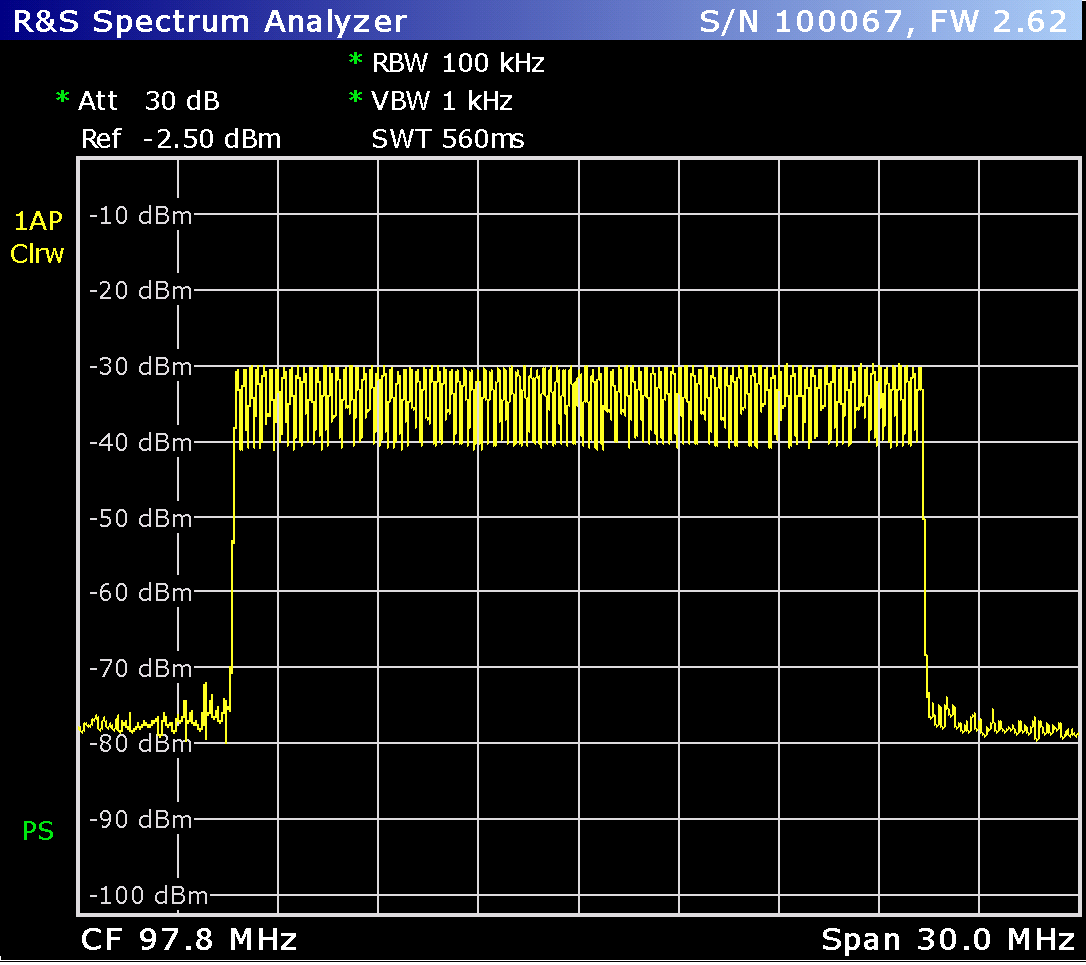
Task: Click the -100 dBm axis label
Action: [x=149, y=896]
